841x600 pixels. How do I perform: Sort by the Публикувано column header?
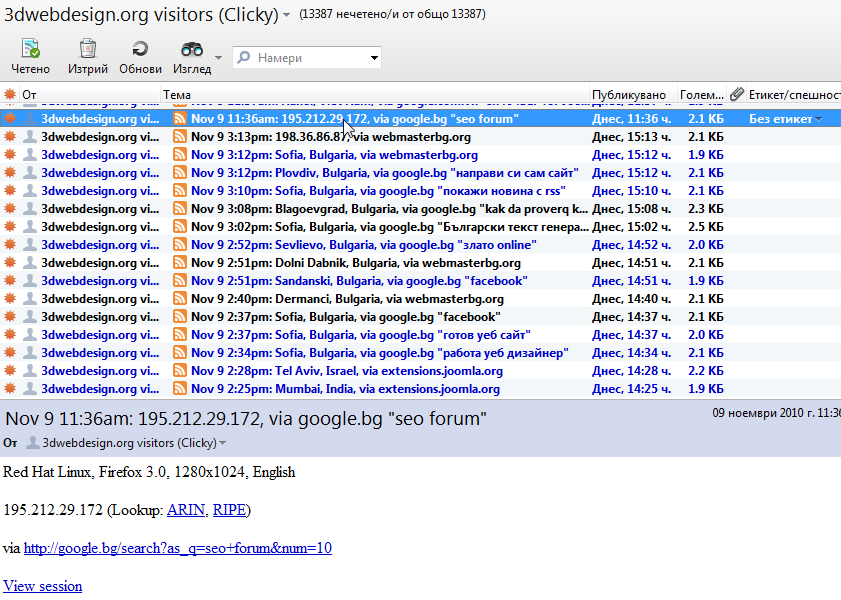633,94
